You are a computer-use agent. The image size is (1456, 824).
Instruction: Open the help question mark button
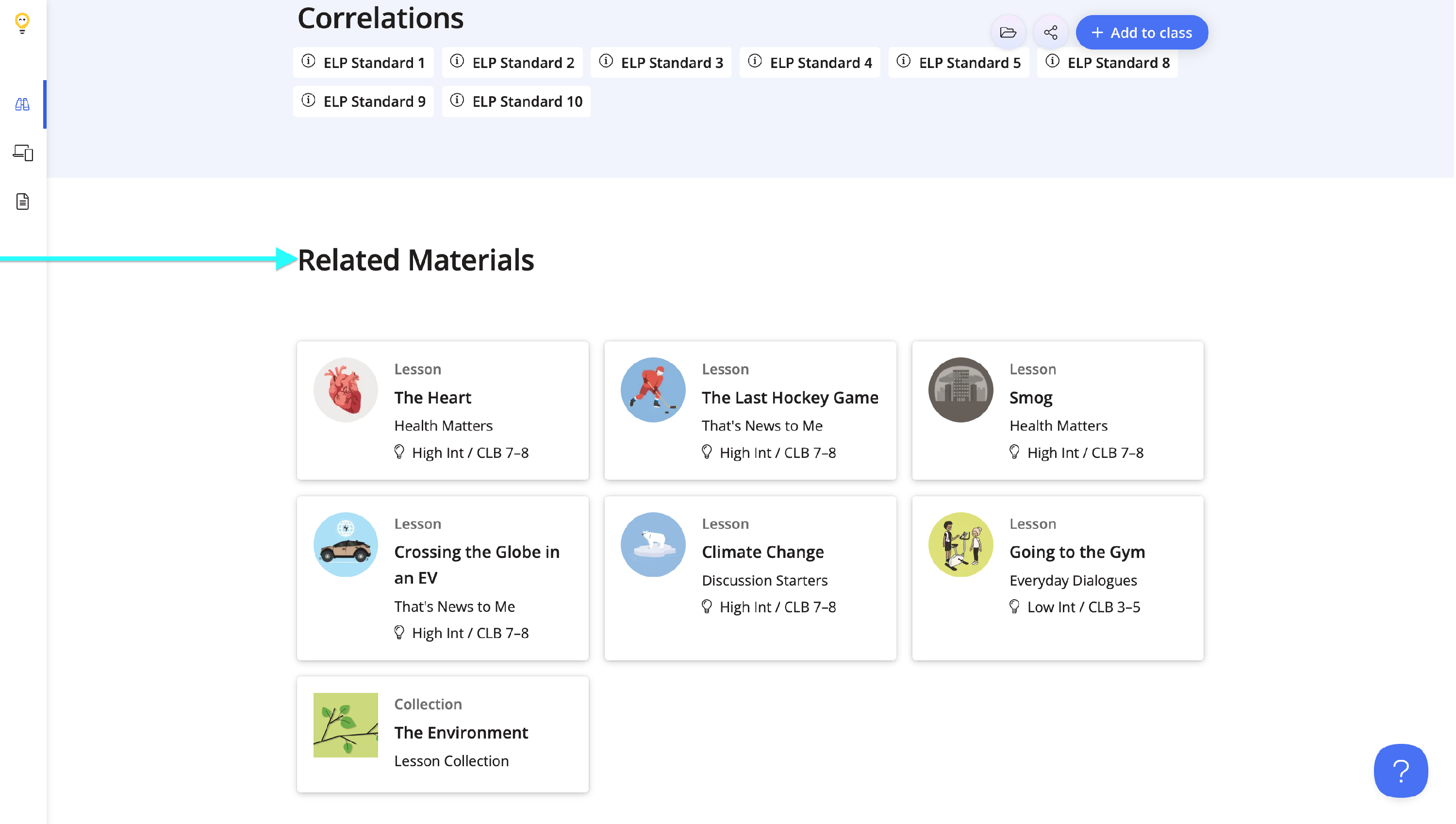point(1402,771)
